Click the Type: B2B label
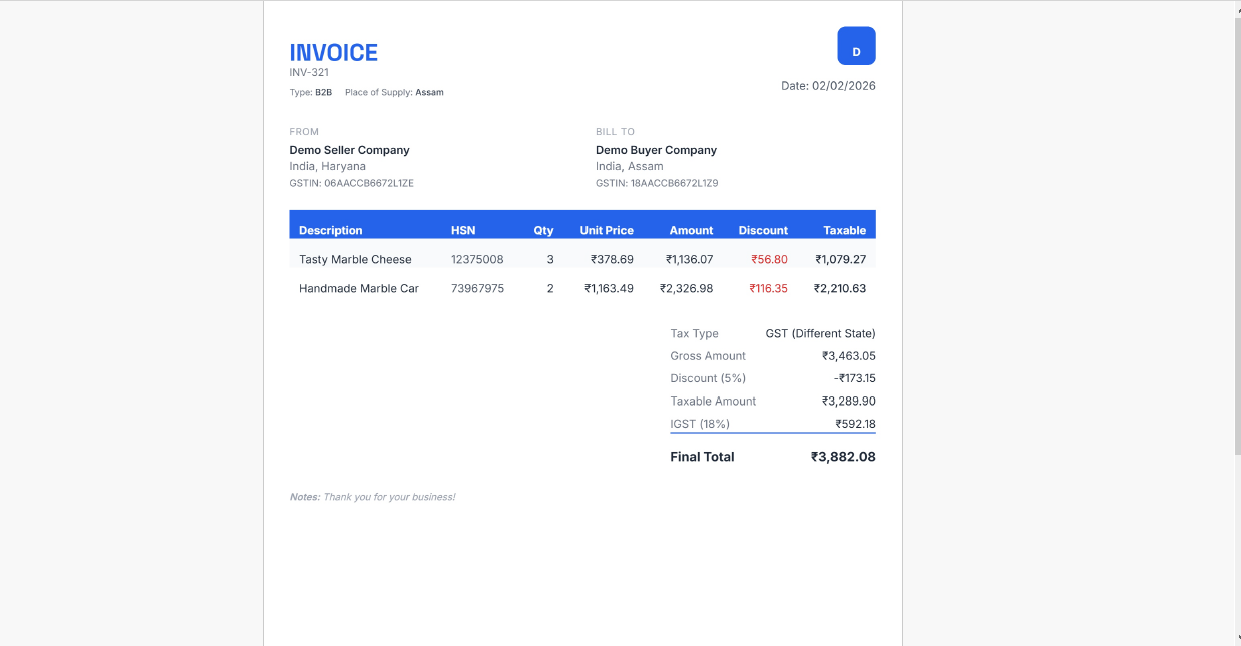The image size is (1241, 646). [311, 92]
